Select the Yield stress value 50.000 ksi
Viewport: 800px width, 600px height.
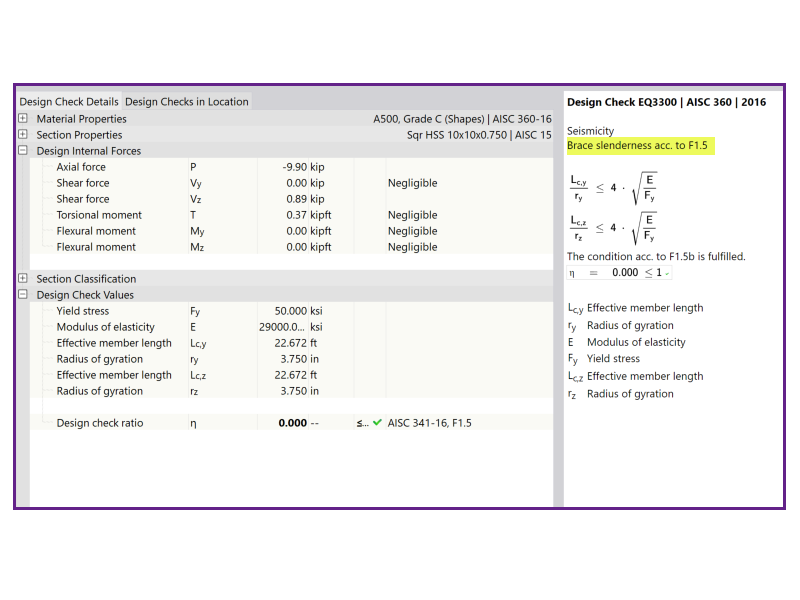click(x=290, y=310)
